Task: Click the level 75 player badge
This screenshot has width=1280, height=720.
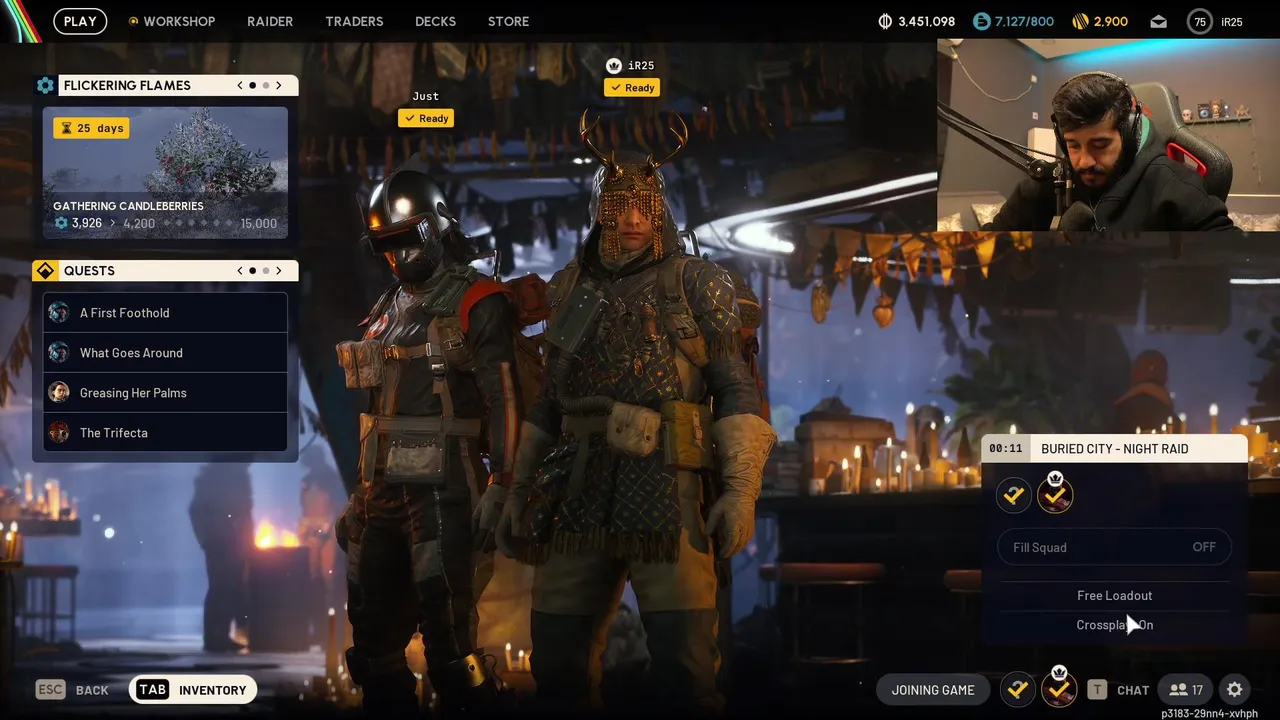Action: coord(1200,21)
